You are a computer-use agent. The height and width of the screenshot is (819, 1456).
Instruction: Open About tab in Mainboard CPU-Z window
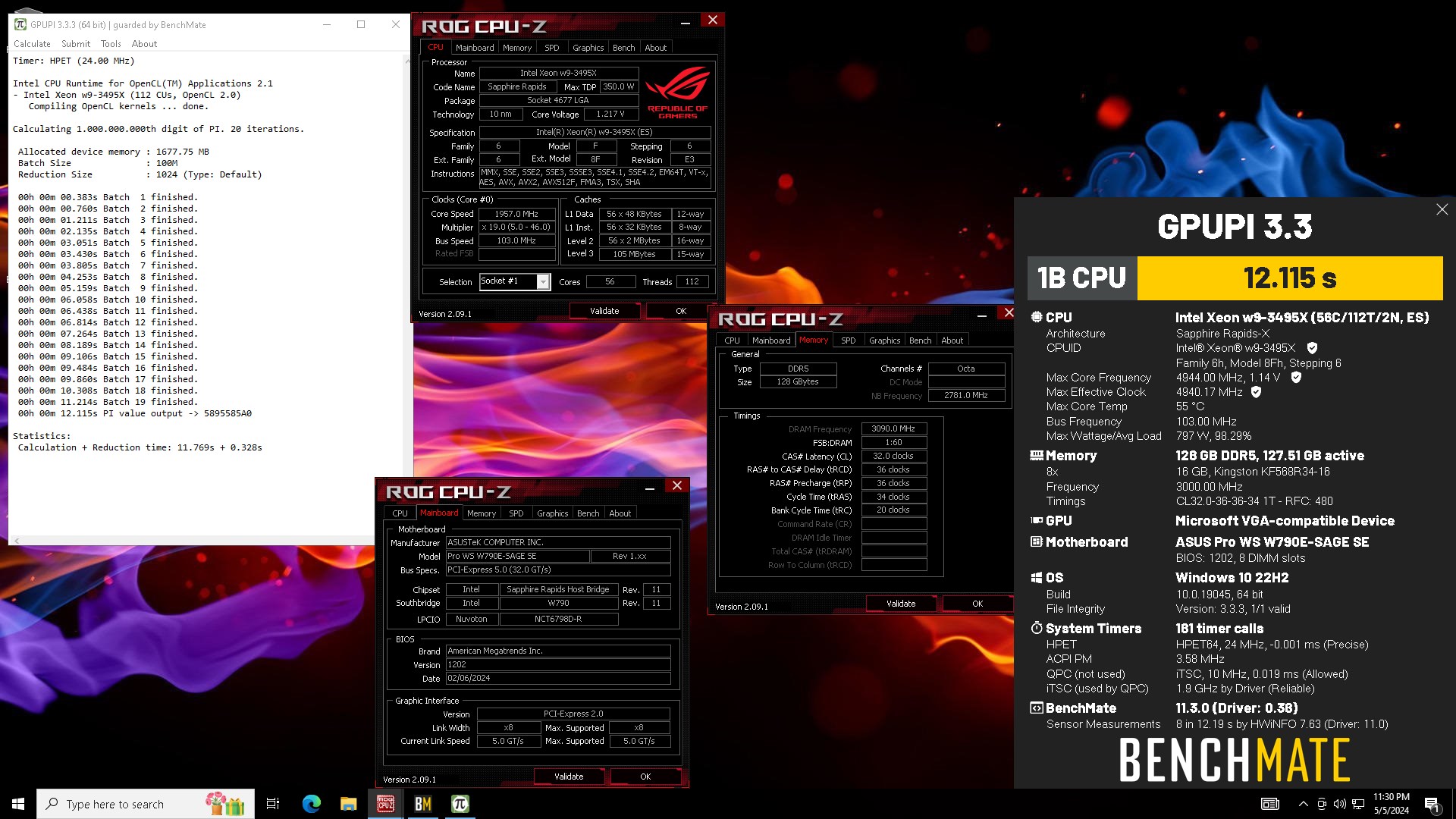point(620,513)
